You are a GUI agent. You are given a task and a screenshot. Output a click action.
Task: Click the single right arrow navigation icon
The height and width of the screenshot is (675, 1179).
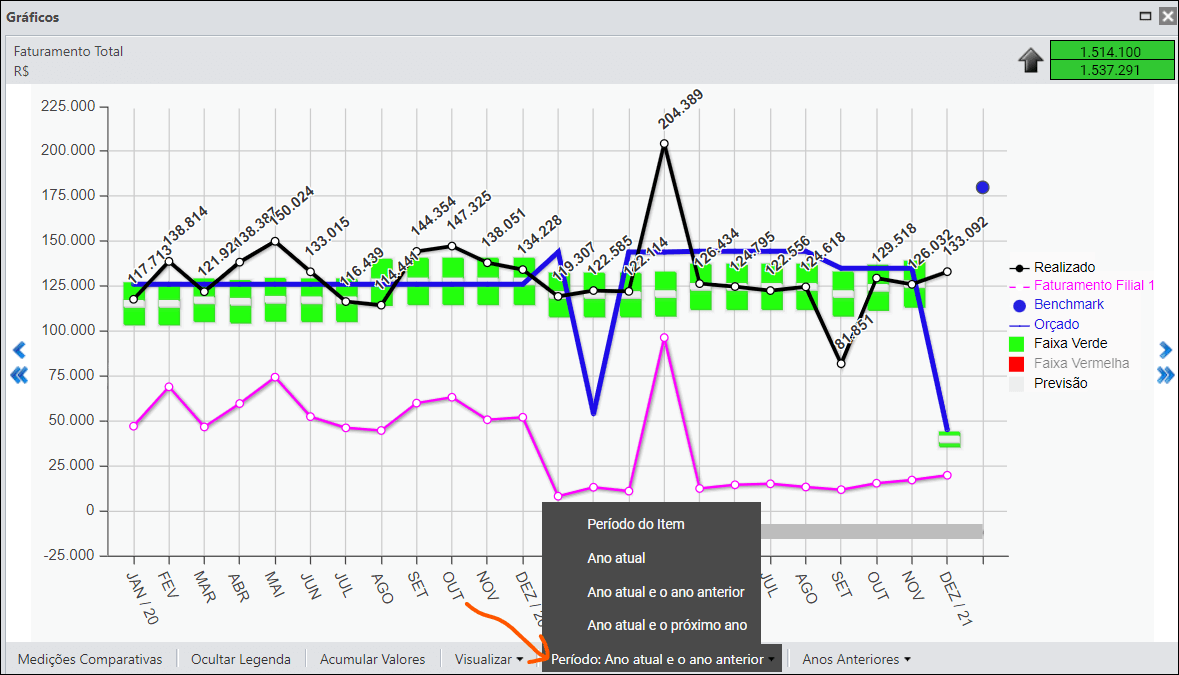1165,350
